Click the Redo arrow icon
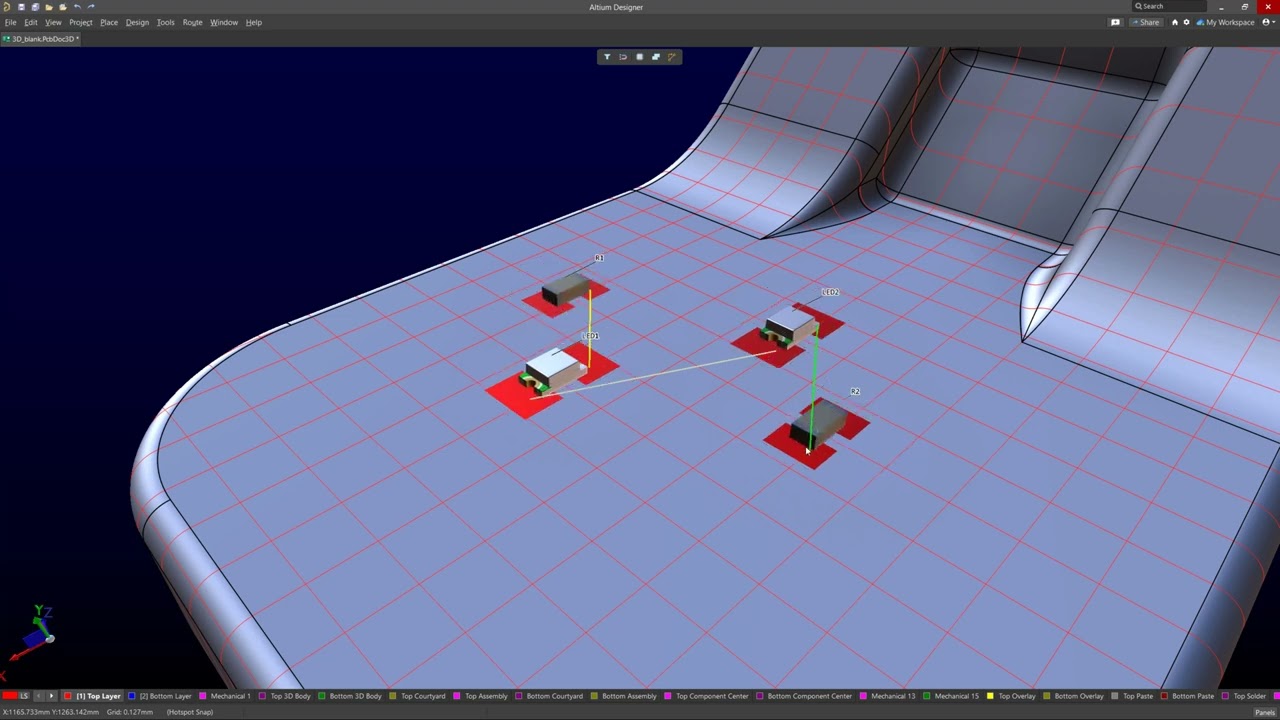The image size is (1280, 720). pyautogui.click(x=91, y=7)
